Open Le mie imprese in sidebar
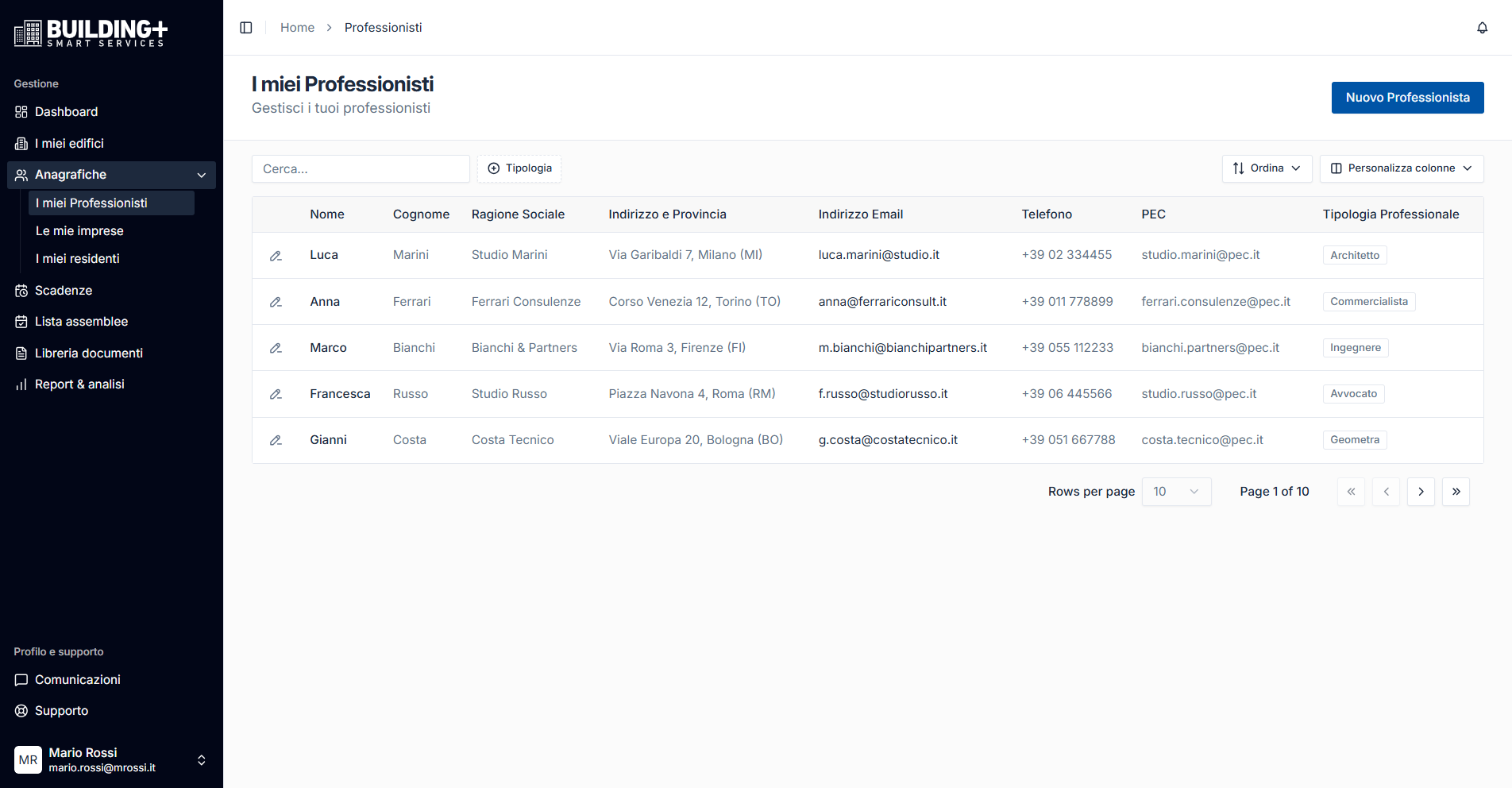The image size is (1512, 788). pos(79,231)
